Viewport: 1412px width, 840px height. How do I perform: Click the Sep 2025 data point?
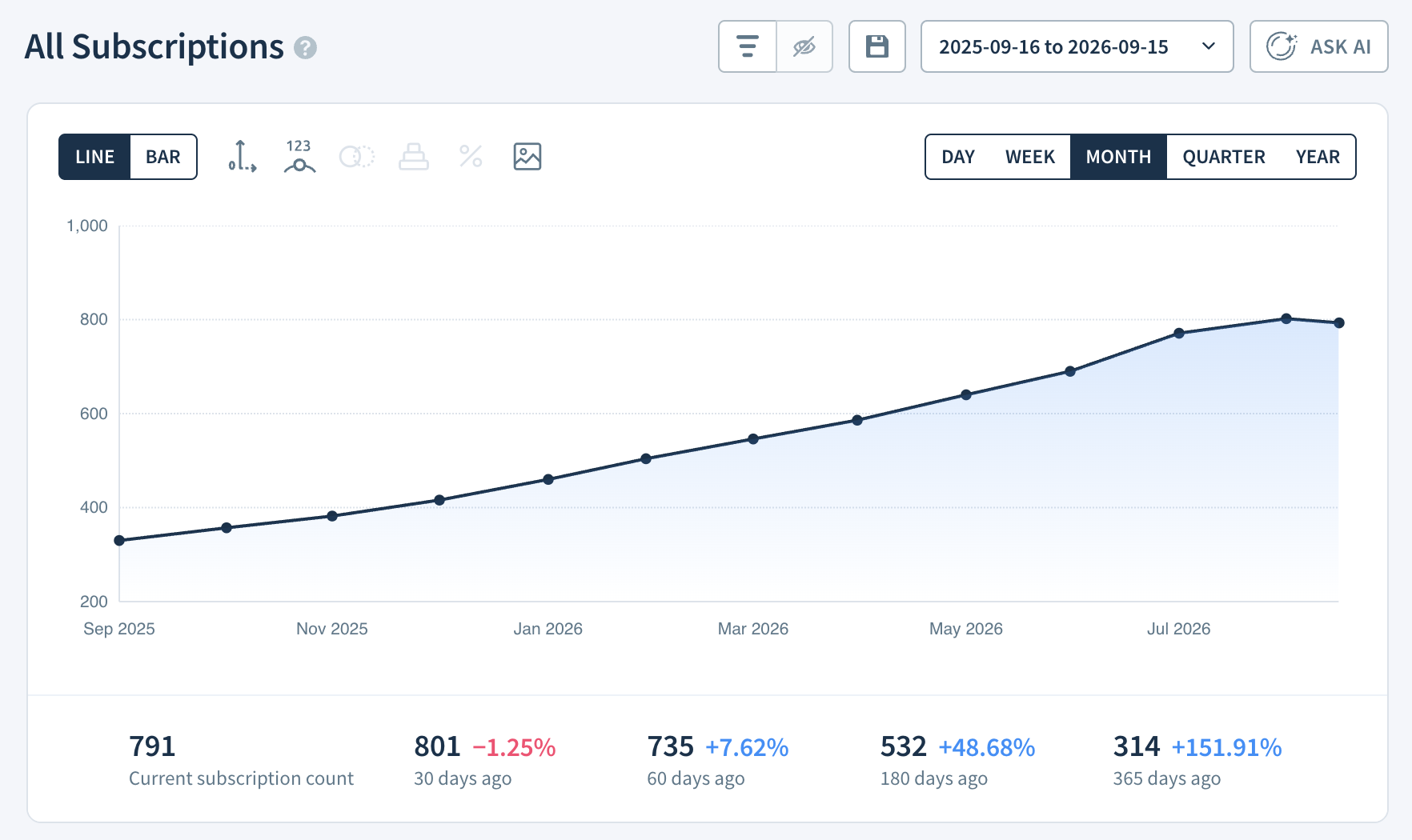pos(119,541)
